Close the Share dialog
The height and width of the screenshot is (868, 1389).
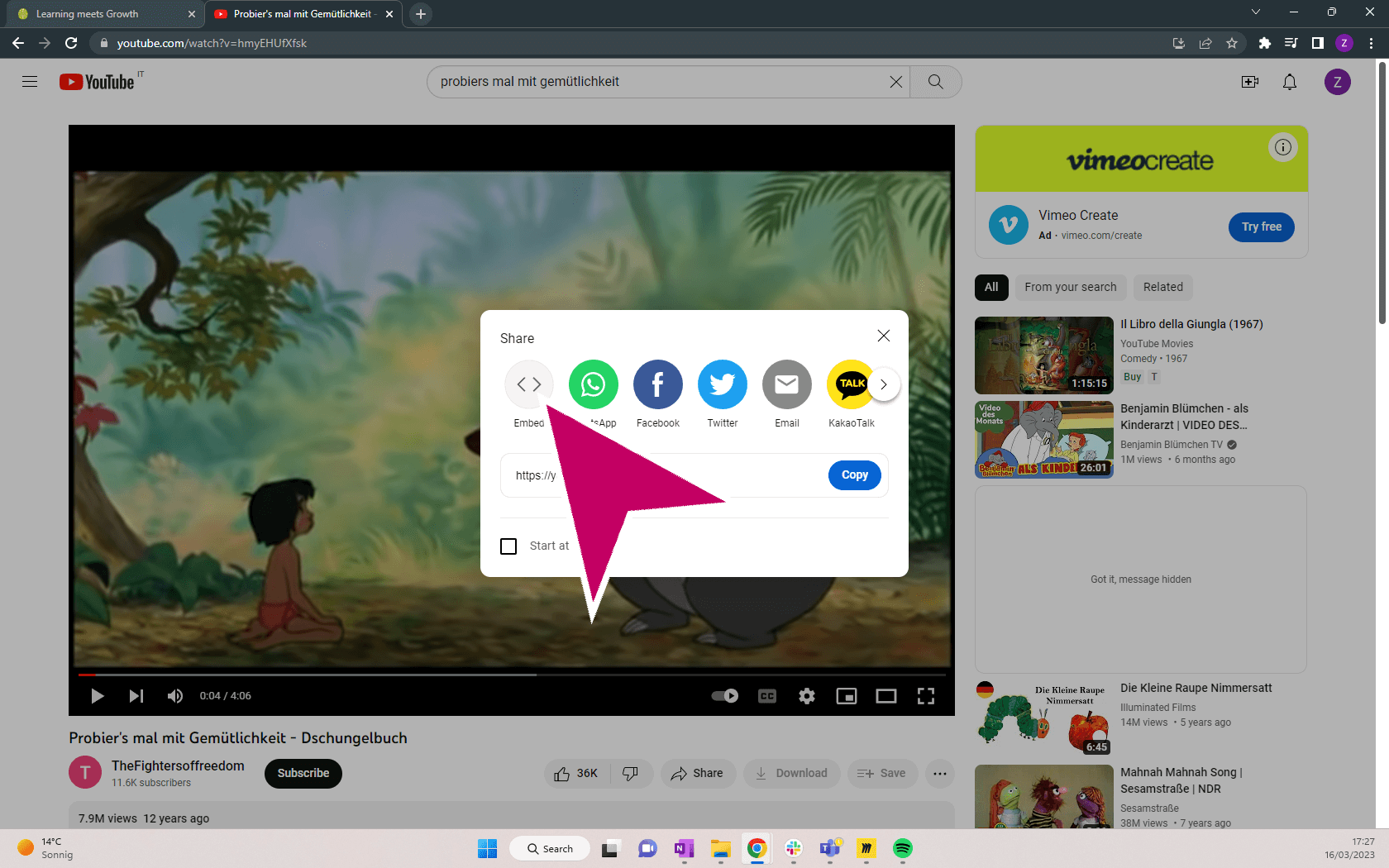[884, 336]
